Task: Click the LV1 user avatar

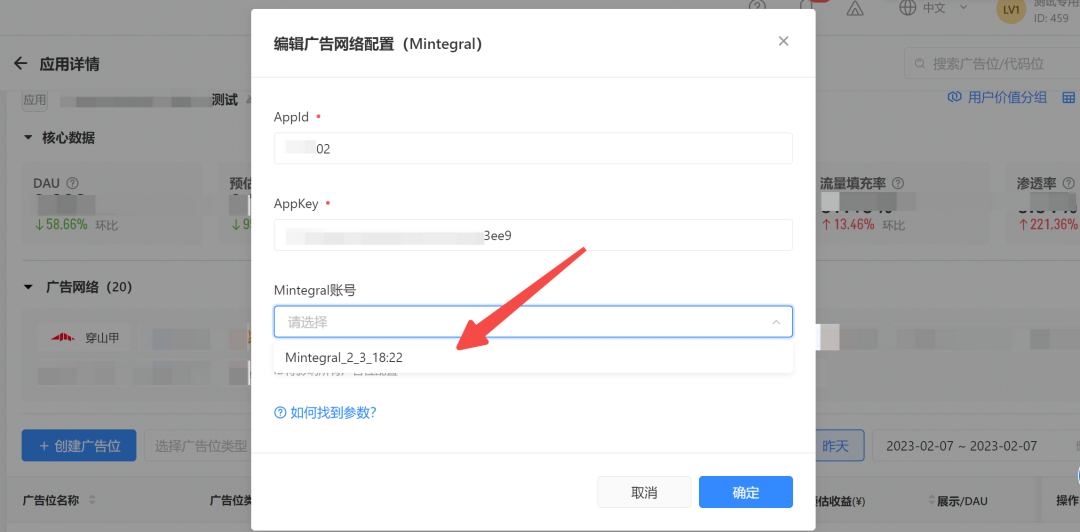Action: (x=1011, y=10)
